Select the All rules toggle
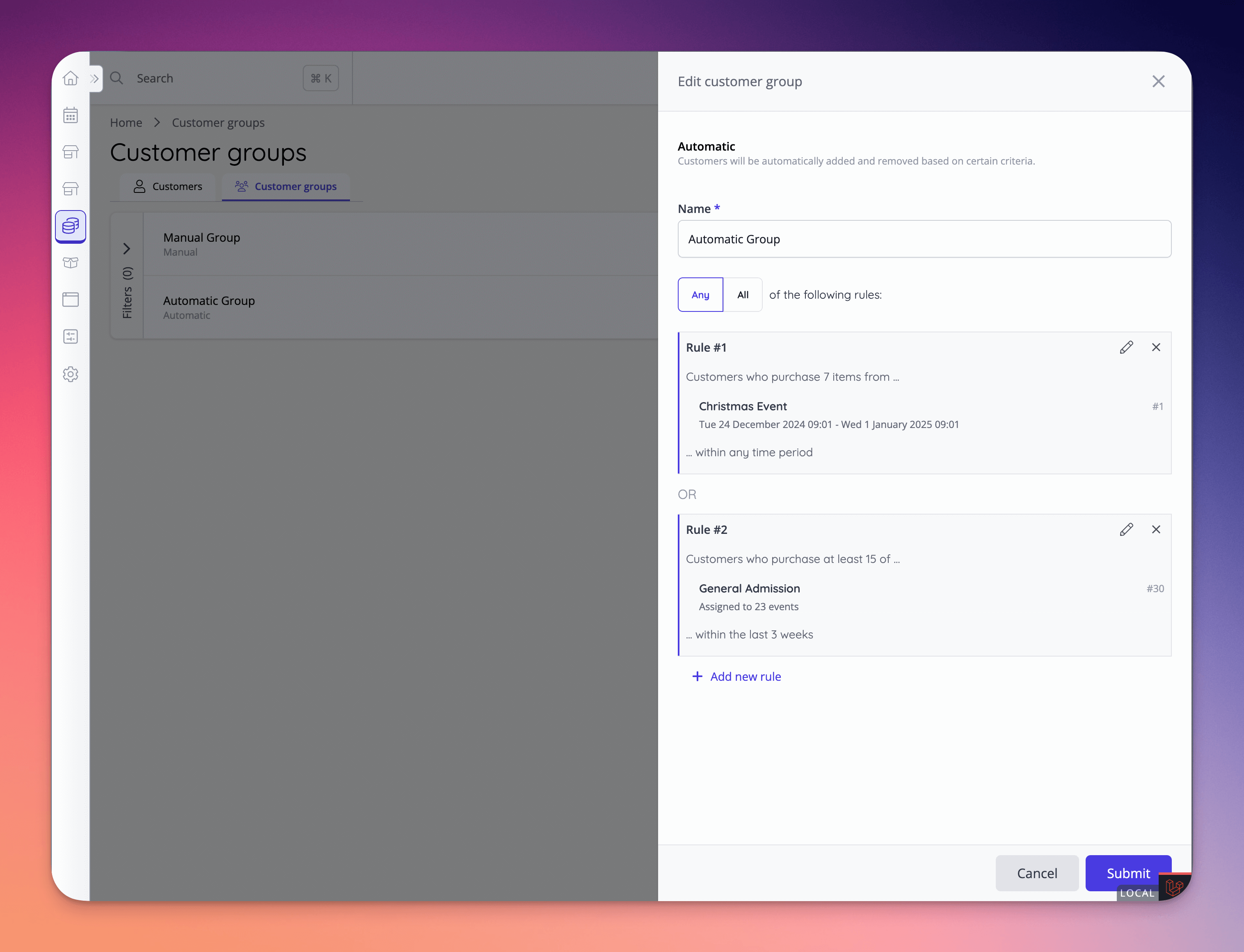1244x952 pixels. (x=743, y=295)
